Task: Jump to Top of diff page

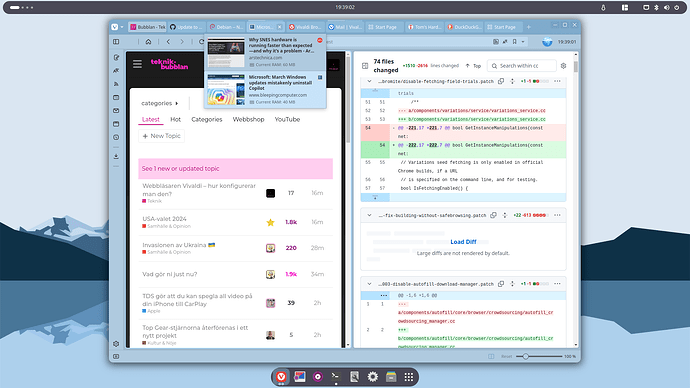Action: coord(473,66)
